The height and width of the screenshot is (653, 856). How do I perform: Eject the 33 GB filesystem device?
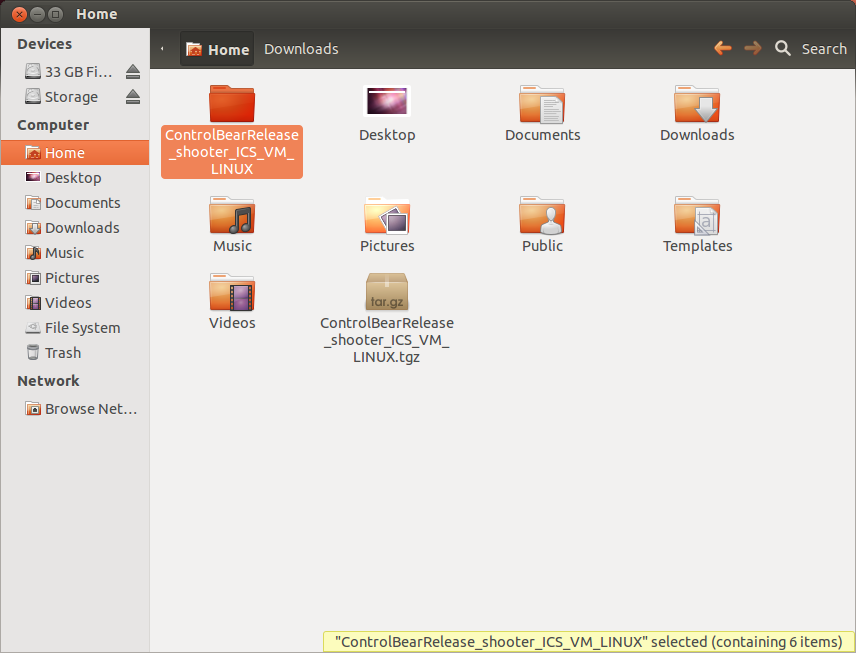(133, 72)
